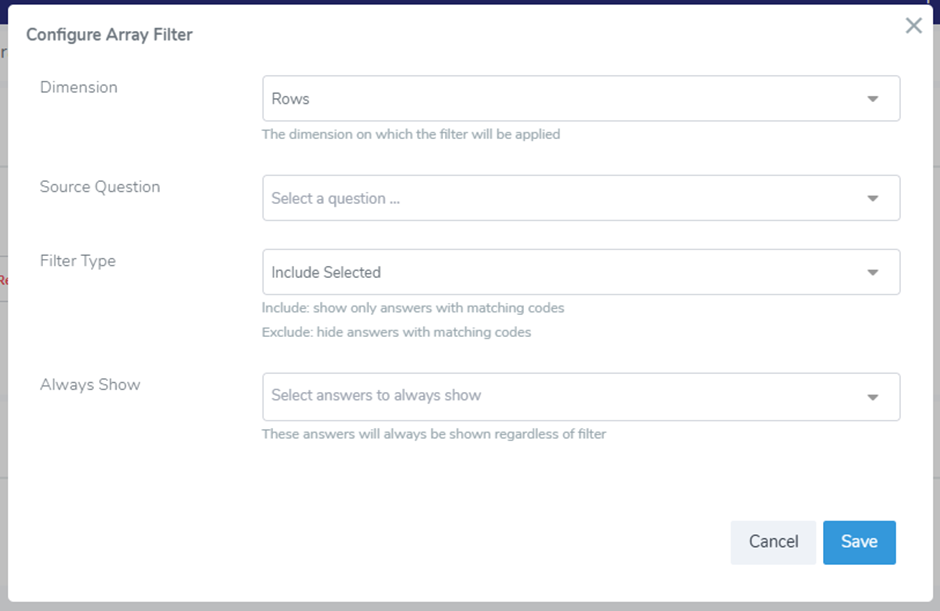Click the 'These answers will always be shown' hint
Viewport: 940px width, 611px height.
tap(434, 434)
